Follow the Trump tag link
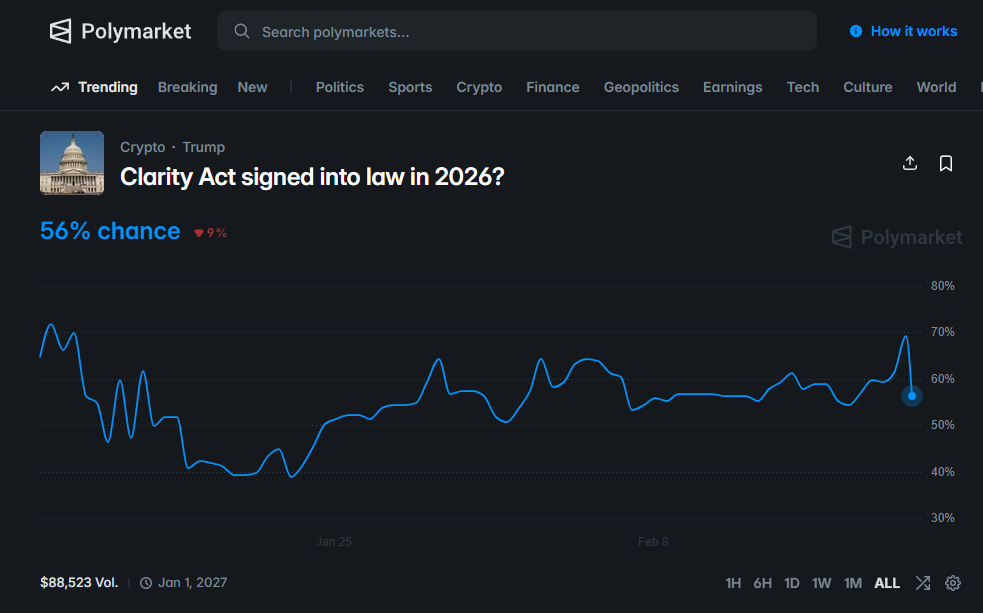The image size is (983, 613). [204, 147]
